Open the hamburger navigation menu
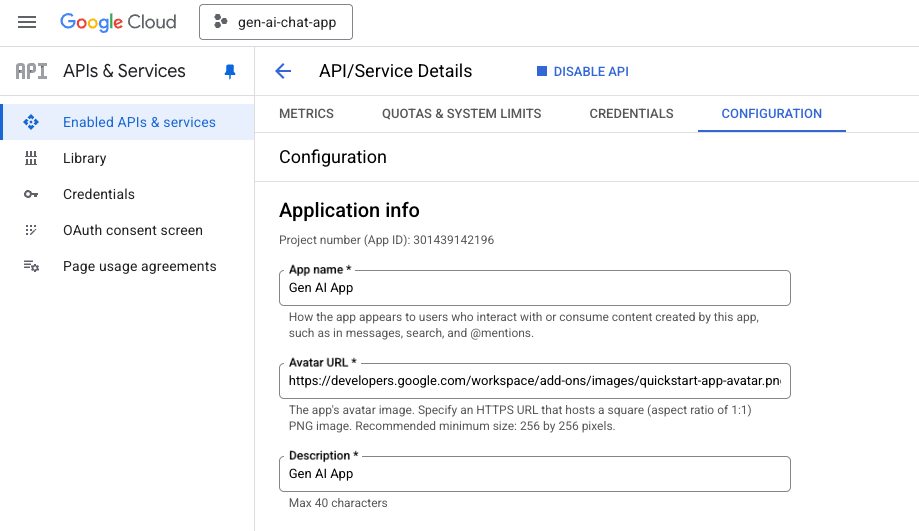Viewport: 919px width, 531px height. (x=27, y=22)
